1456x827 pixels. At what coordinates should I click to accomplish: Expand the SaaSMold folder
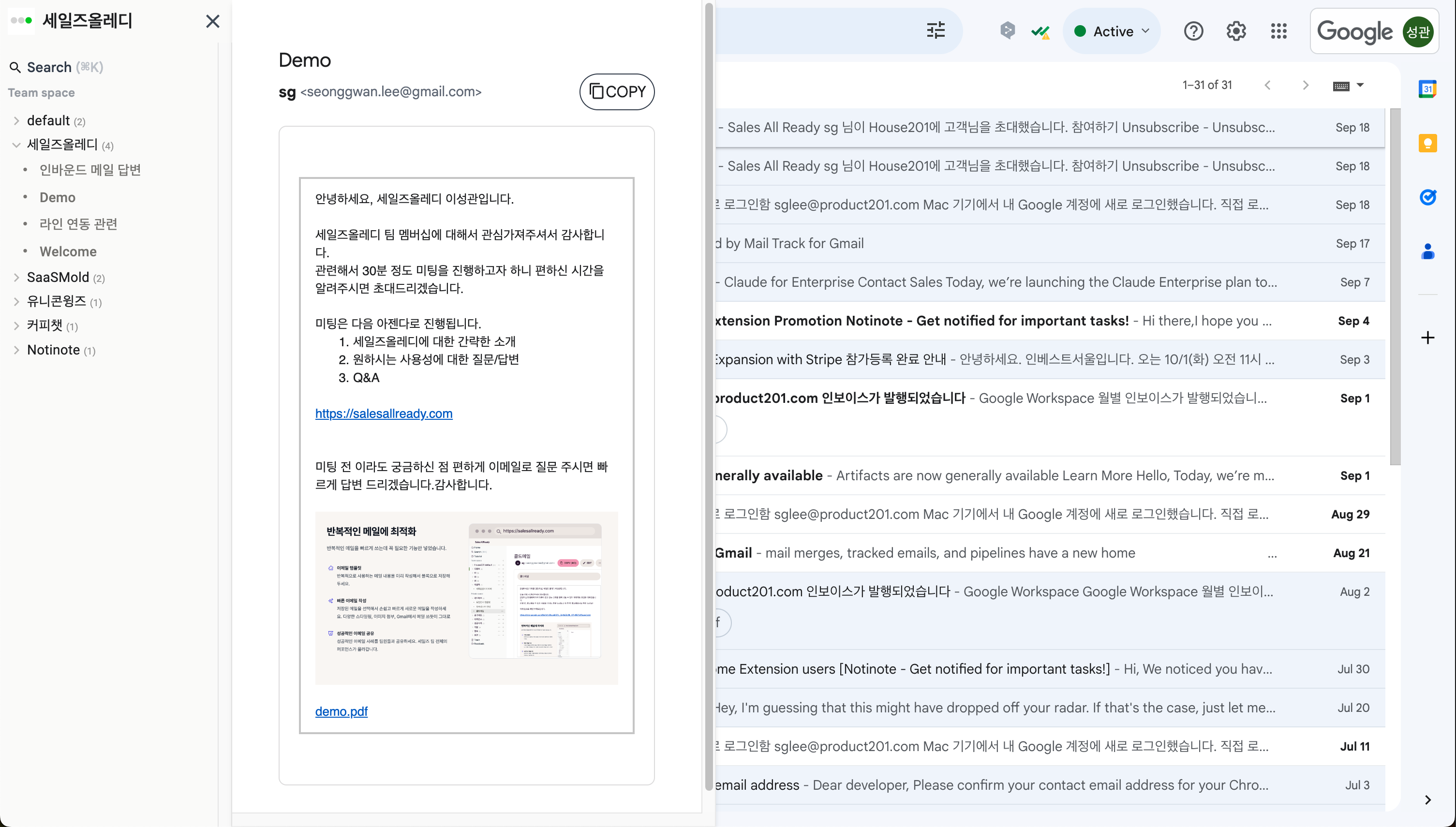pyautogui.click(x=16, y=277)
